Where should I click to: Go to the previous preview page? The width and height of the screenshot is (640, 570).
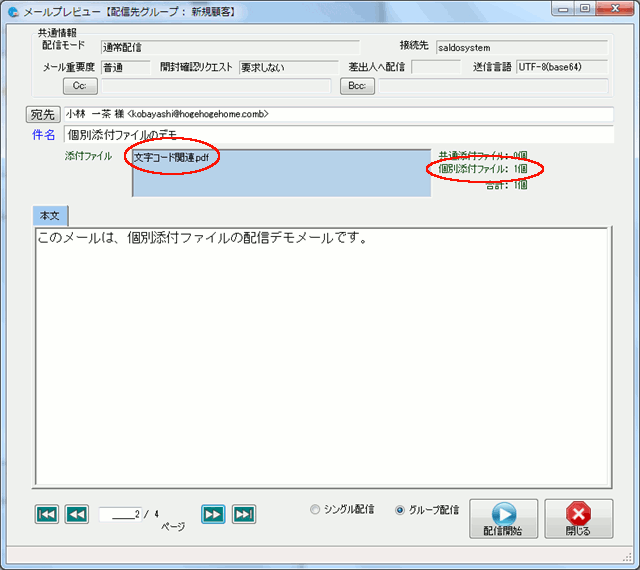pyautogui.click(x=76, y=514)
